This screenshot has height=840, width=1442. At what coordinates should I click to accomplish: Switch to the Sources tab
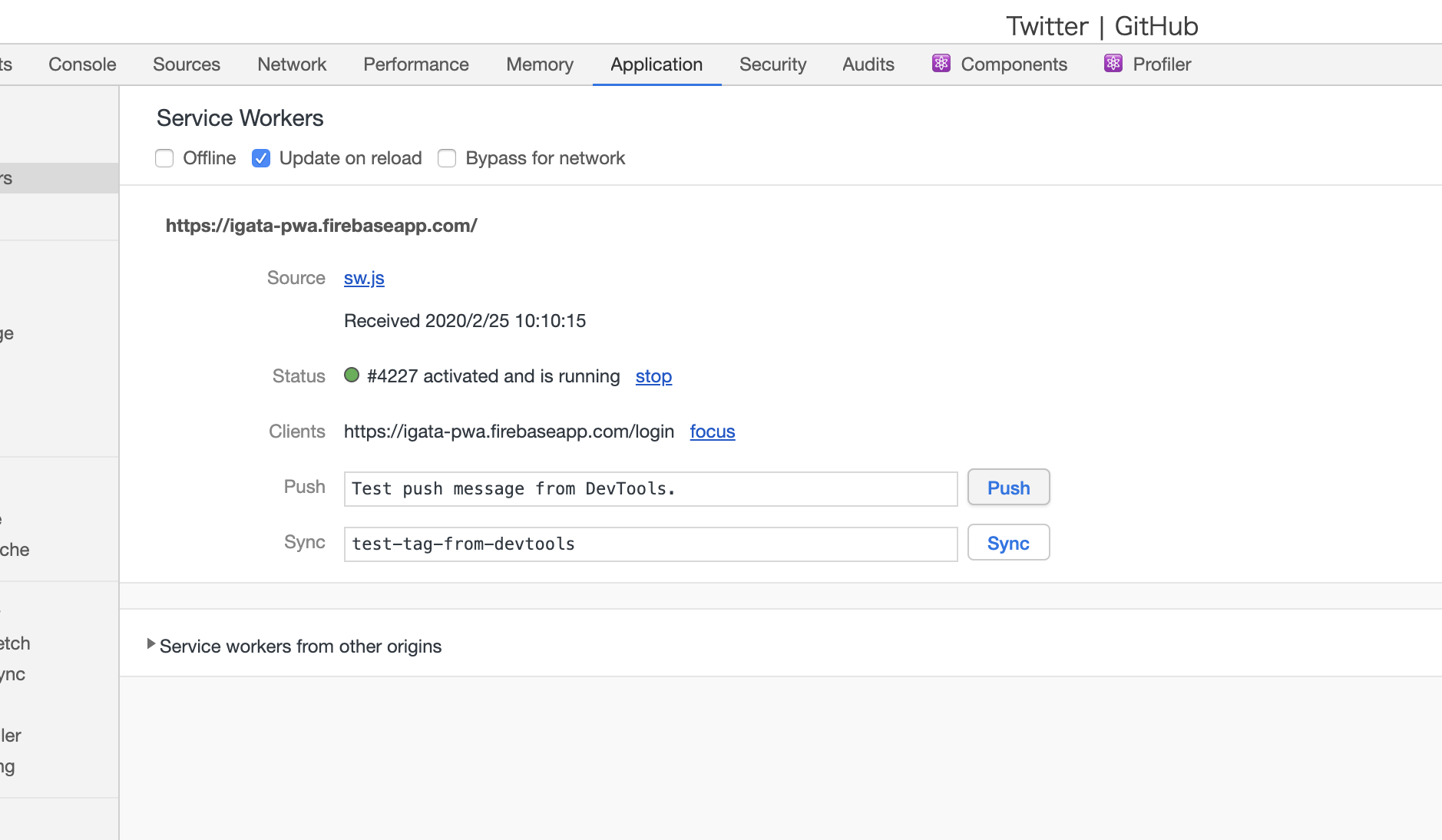[187, 64]
